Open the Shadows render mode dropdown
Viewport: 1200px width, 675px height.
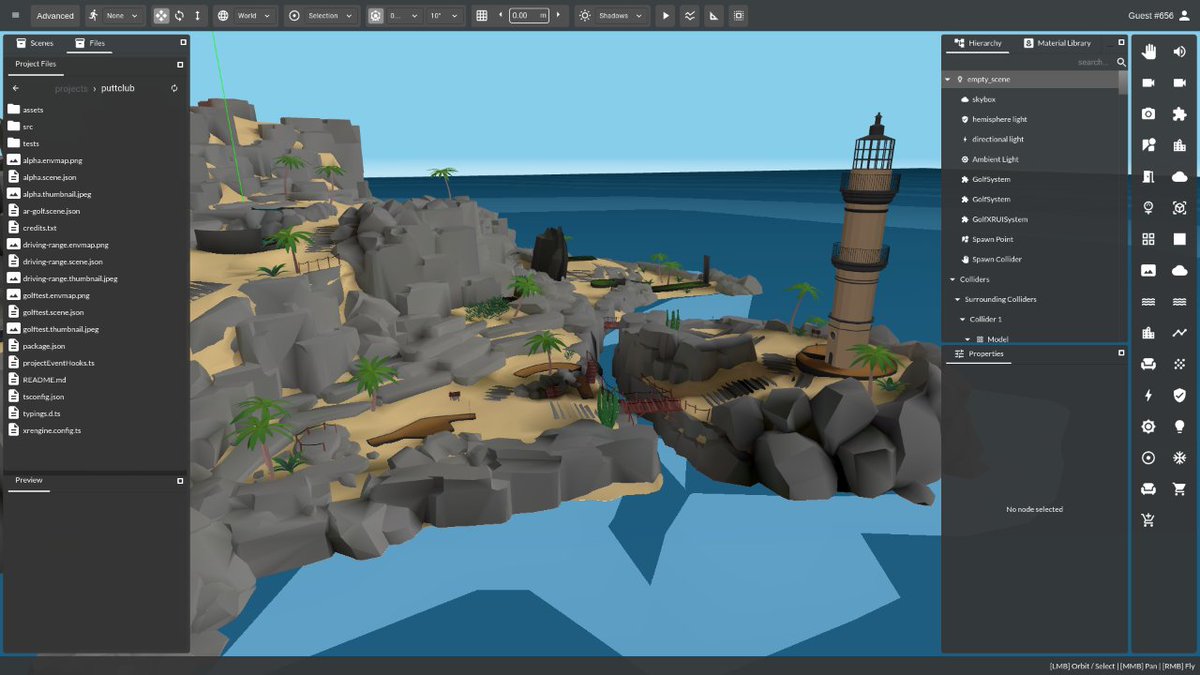[612, 16]
